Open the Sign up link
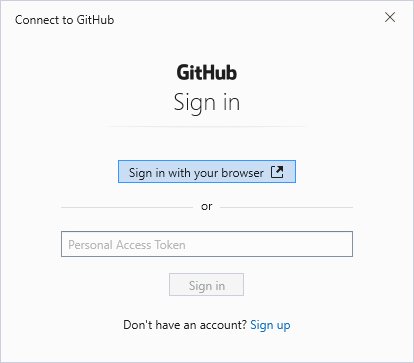Viewport: 414px width, 363px height. click(270, 325)
